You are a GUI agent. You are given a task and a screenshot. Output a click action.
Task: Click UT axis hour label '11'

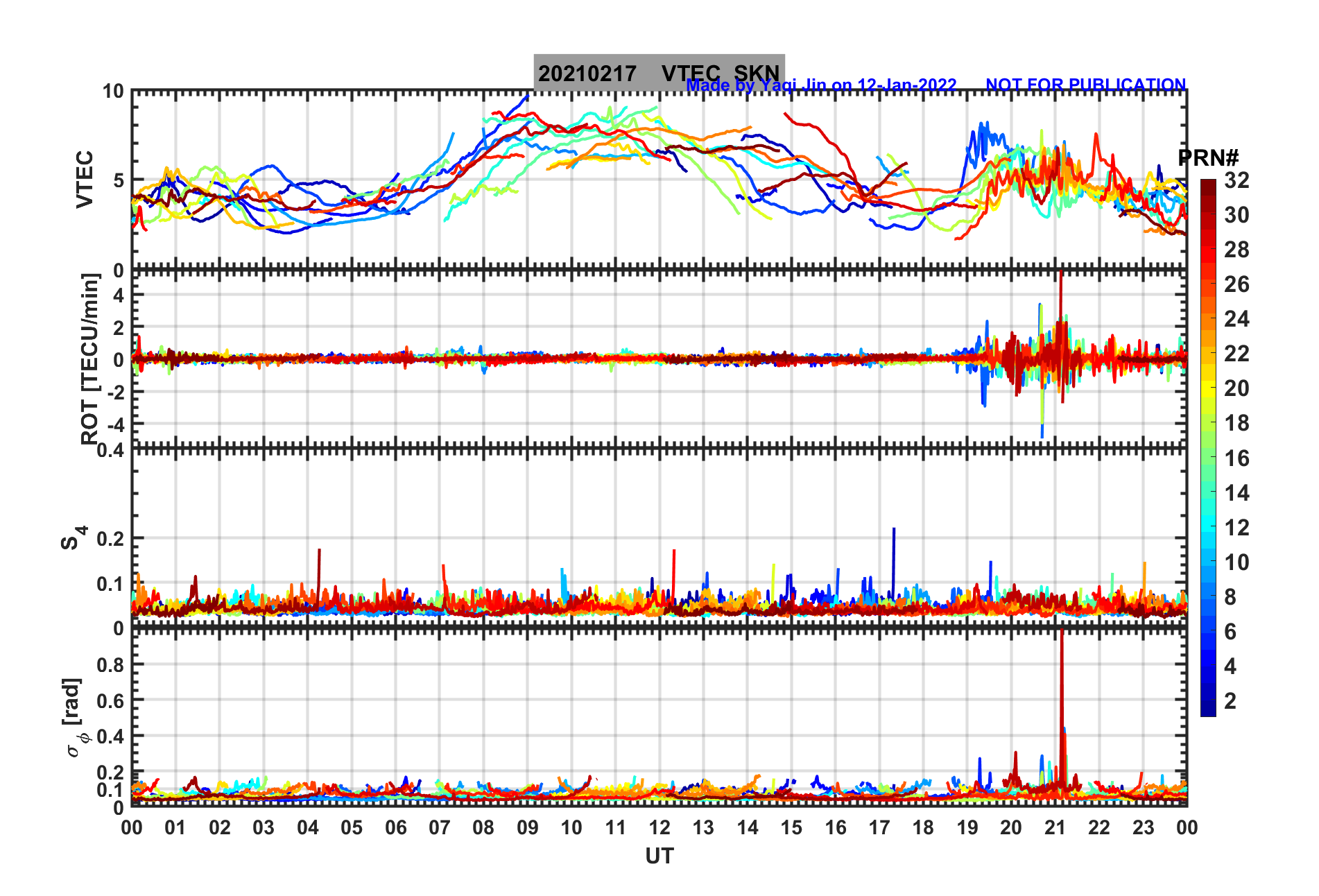pos(616,827)
